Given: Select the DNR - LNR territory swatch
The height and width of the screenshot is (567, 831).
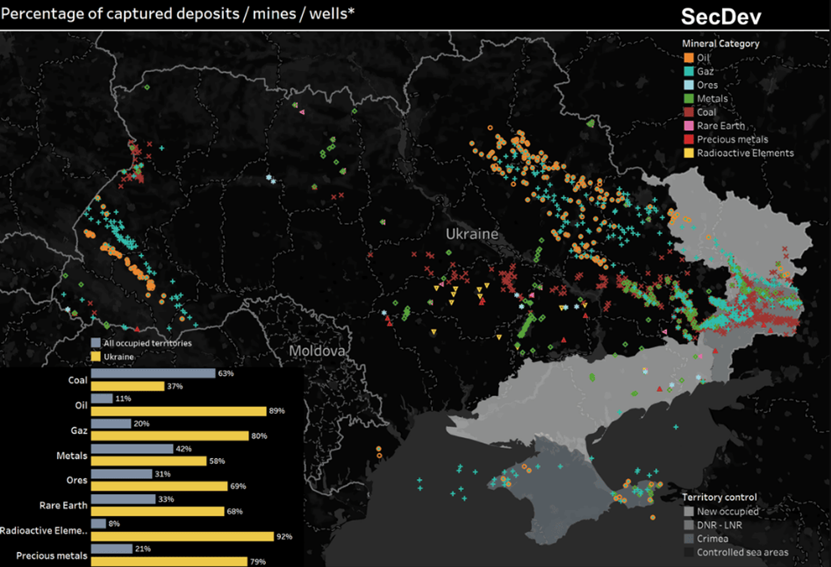Looking at the screenshot, I should [x=689, y=525].
